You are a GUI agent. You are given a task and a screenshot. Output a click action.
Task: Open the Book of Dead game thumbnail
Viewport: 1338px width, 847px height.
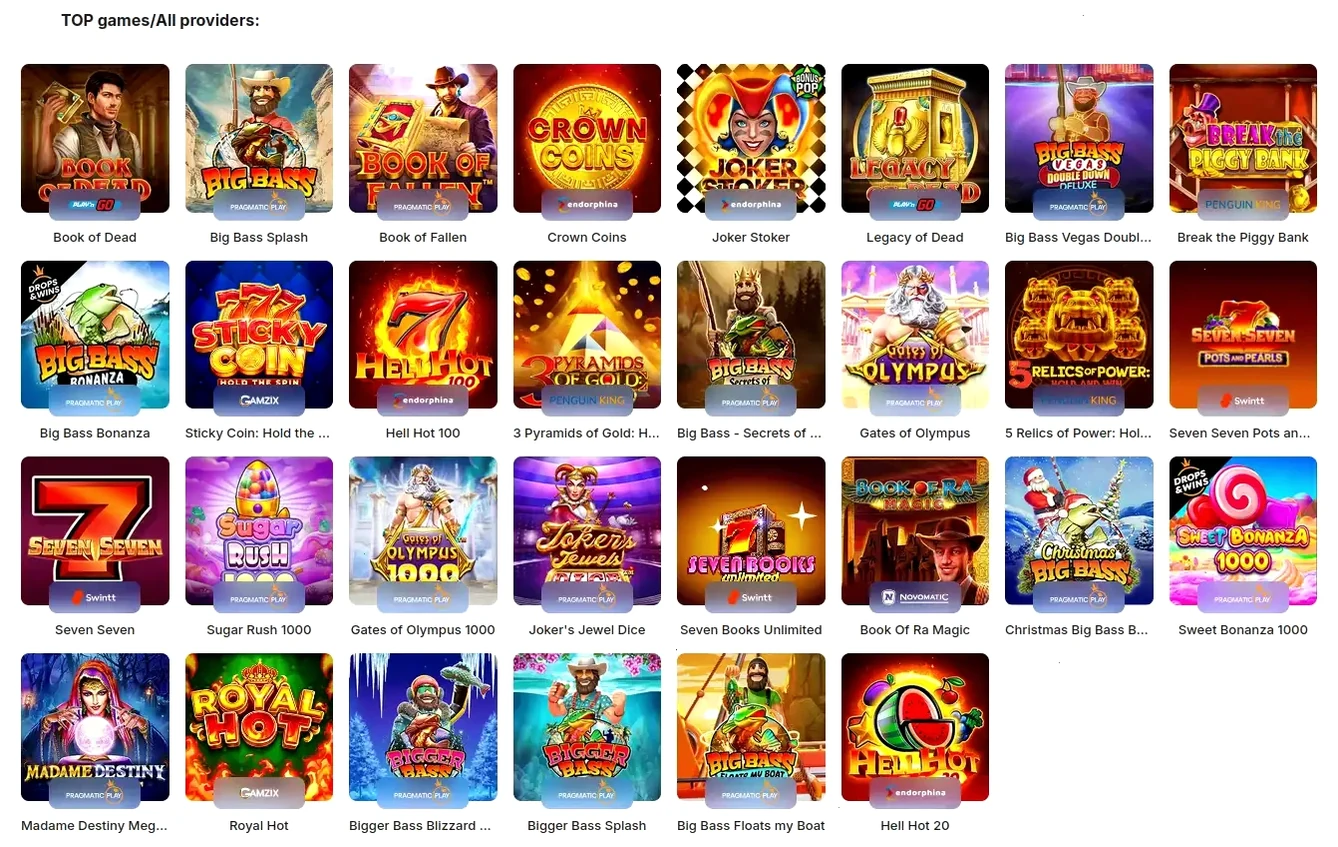point(95,139)
